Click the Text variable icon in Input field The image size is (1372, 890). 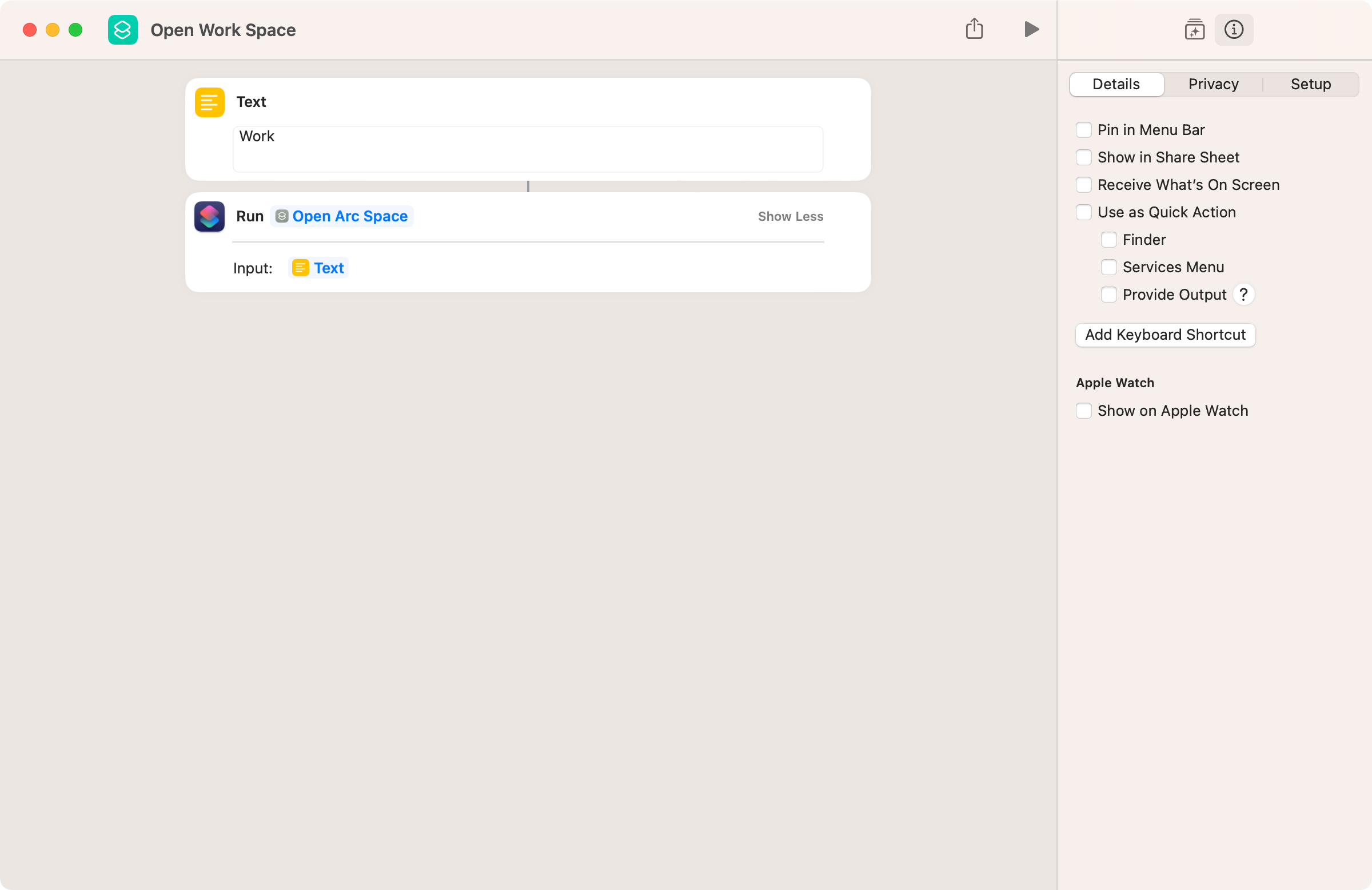(301, 268)
